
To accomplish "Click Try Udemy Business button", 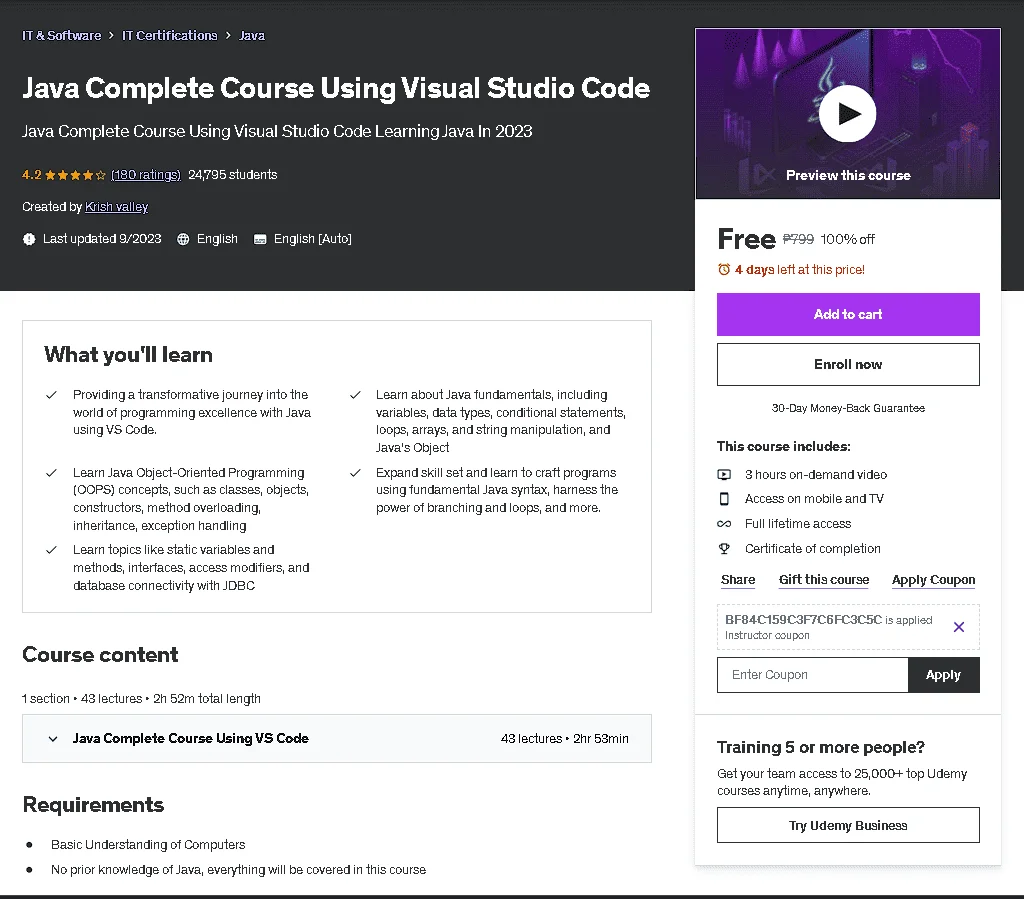I will point(848,825).
